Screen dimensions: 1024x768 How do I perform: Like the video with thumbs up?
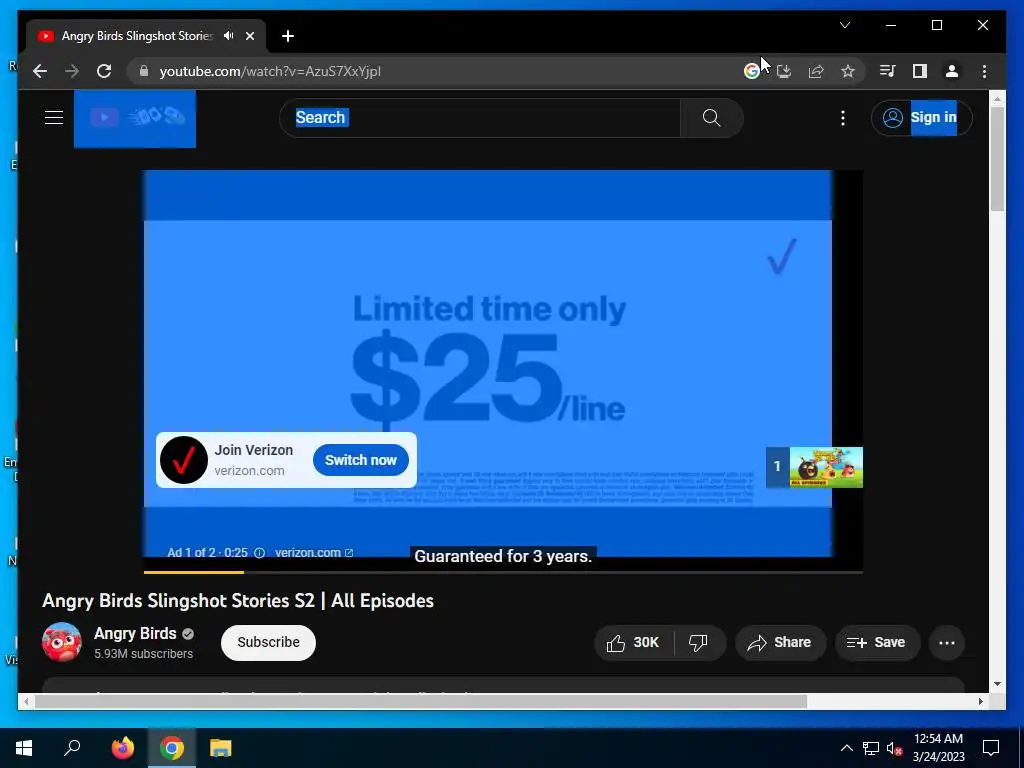633,643
